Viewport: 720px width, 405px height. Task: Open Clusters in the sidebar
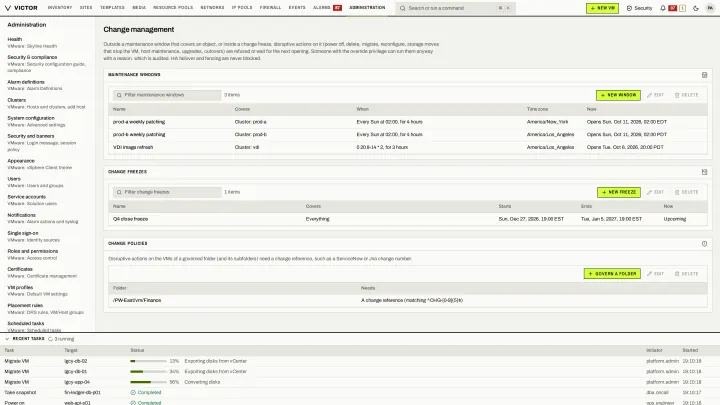46,103
